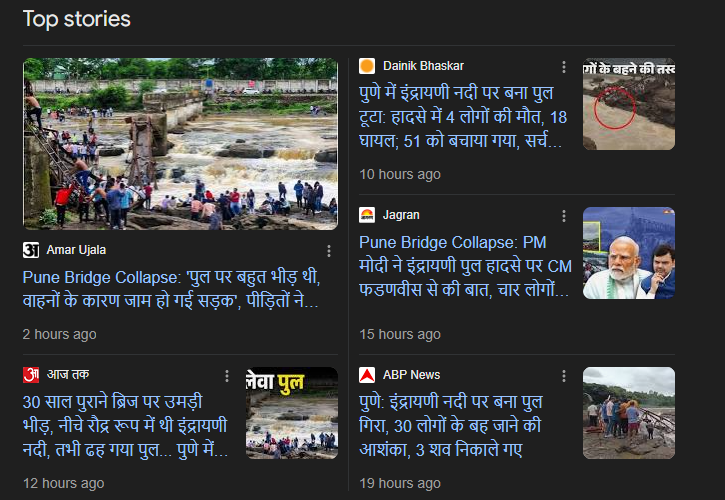Screen dimensions: 725x500
Task: Open more options for Dainik Bhaskar story
Action: coord(564,67)
